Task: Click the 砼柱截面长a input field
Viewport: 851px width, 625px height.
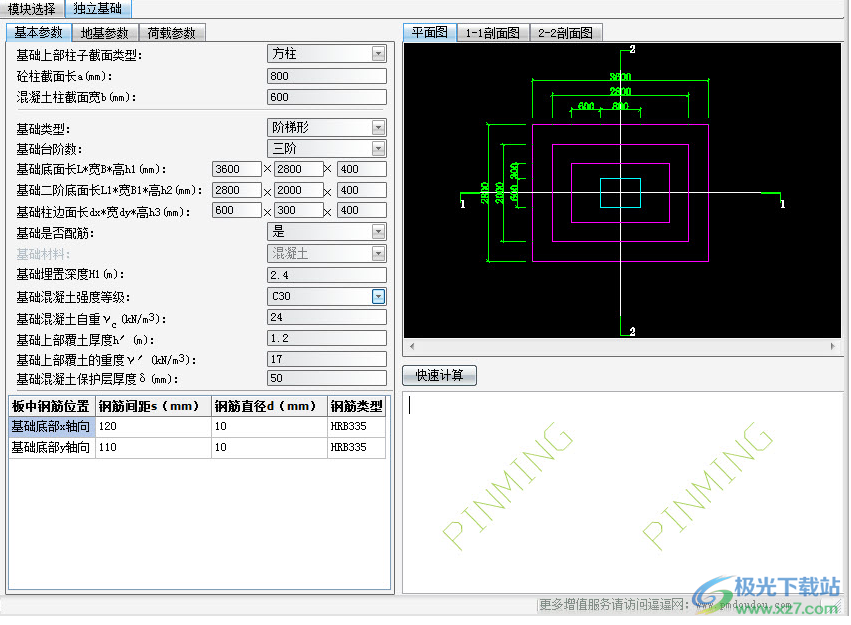Action: pos(326,76)
